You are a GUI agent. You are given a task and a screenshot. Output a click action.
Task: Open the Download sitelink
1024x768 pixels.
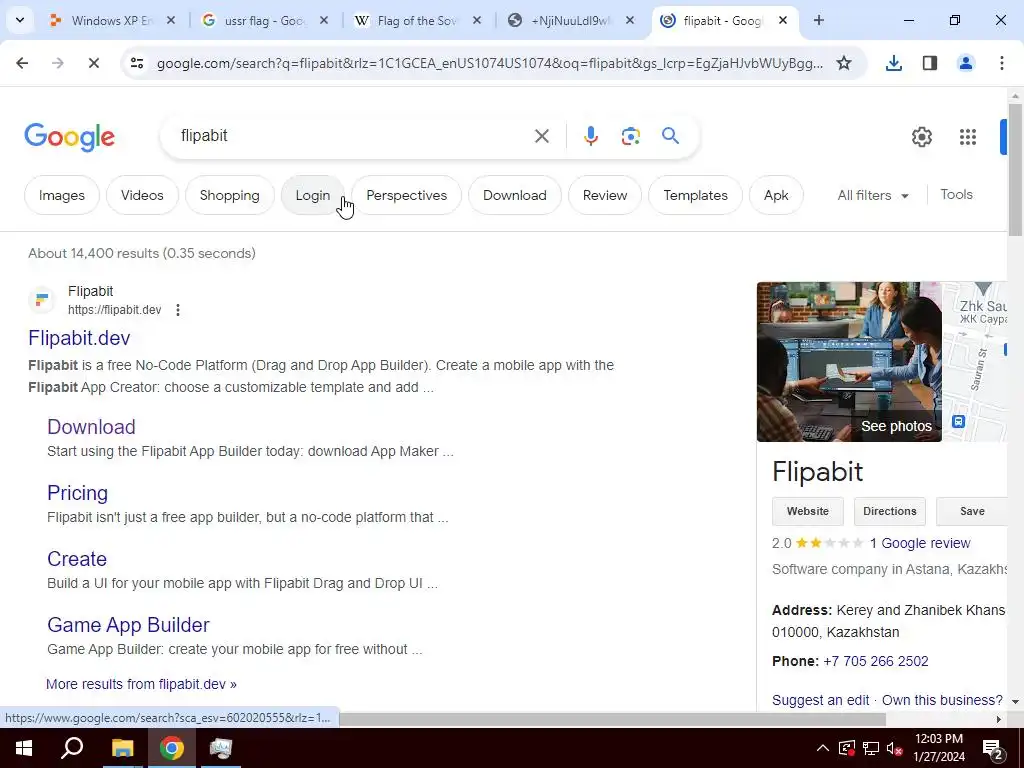(91, 426)
